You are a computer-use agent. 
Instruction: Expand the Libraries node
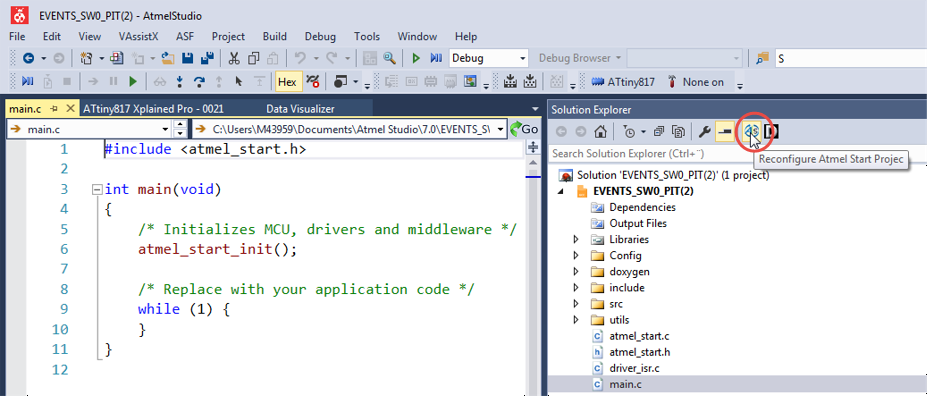pos(576,239)
